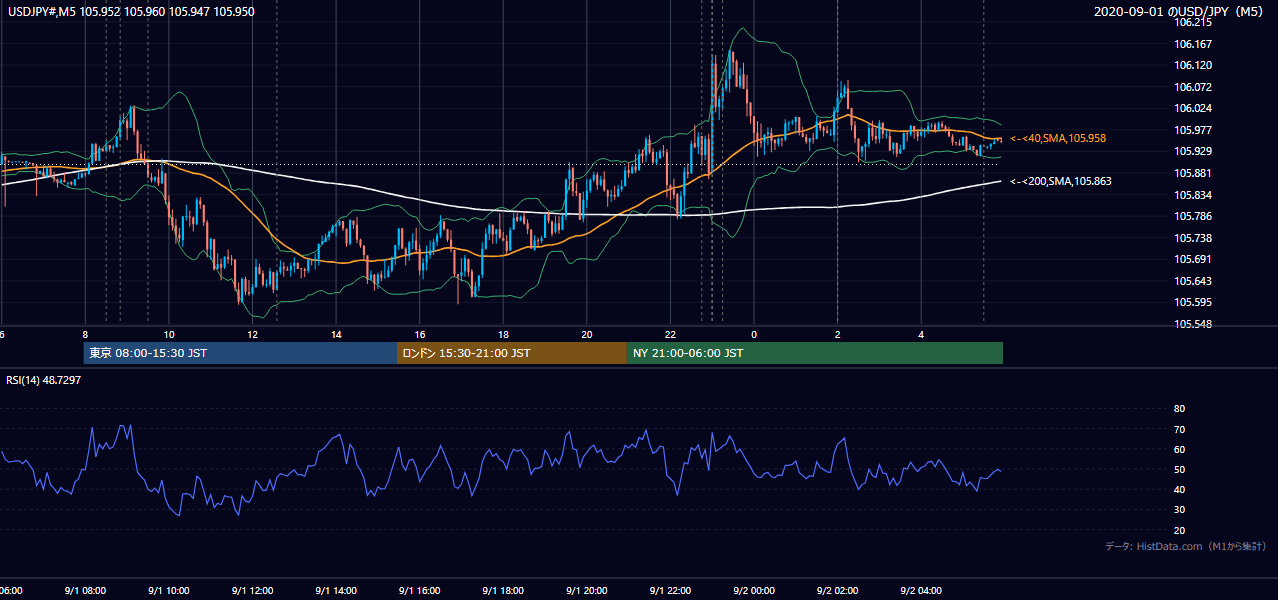Viewport: 1278px width, 600px height.
Task: Click the 200 SMA label 105.863
Action: (1061, 181)
